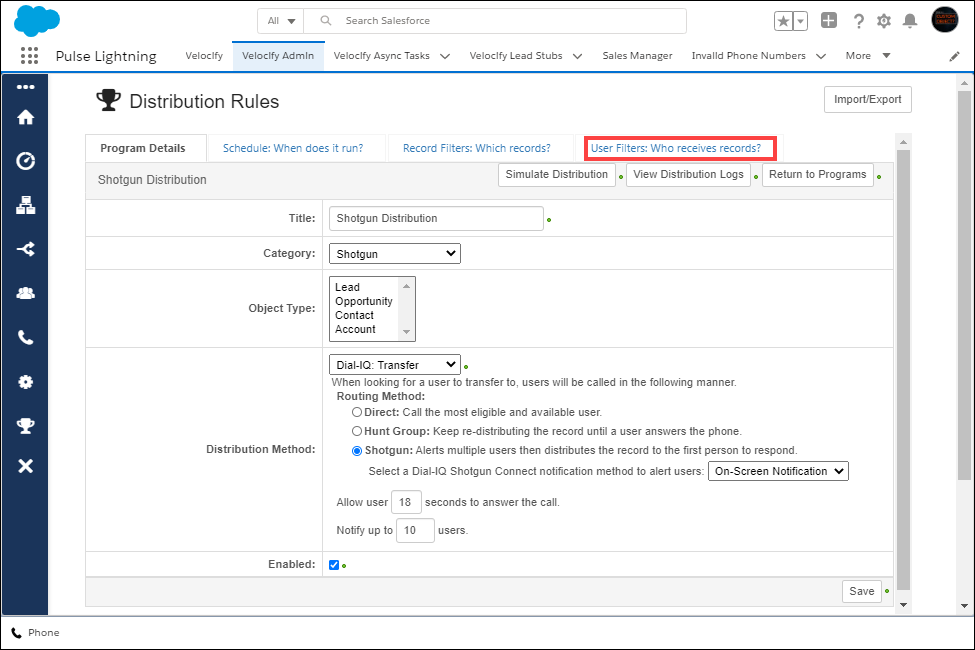
Task: Open the Category dropdown
Action: [x=395, y=254]
